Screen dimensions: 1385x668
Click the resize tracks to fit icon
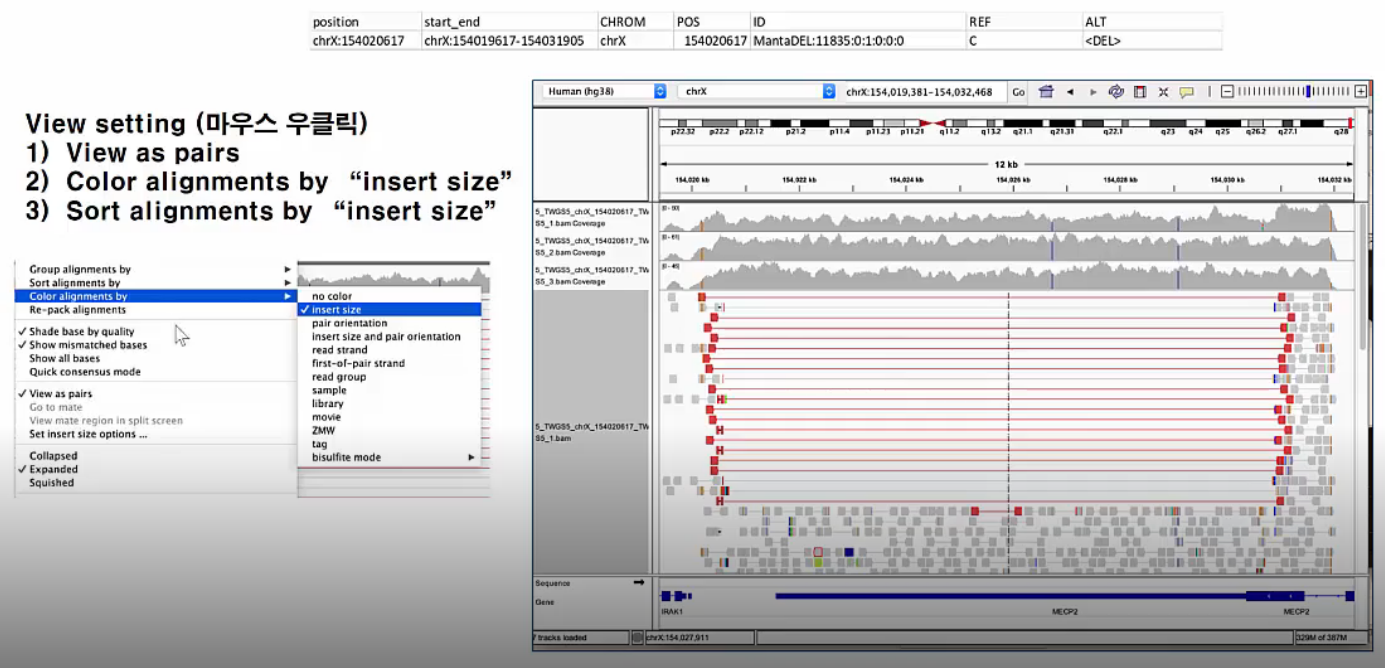pos(1163,92)
